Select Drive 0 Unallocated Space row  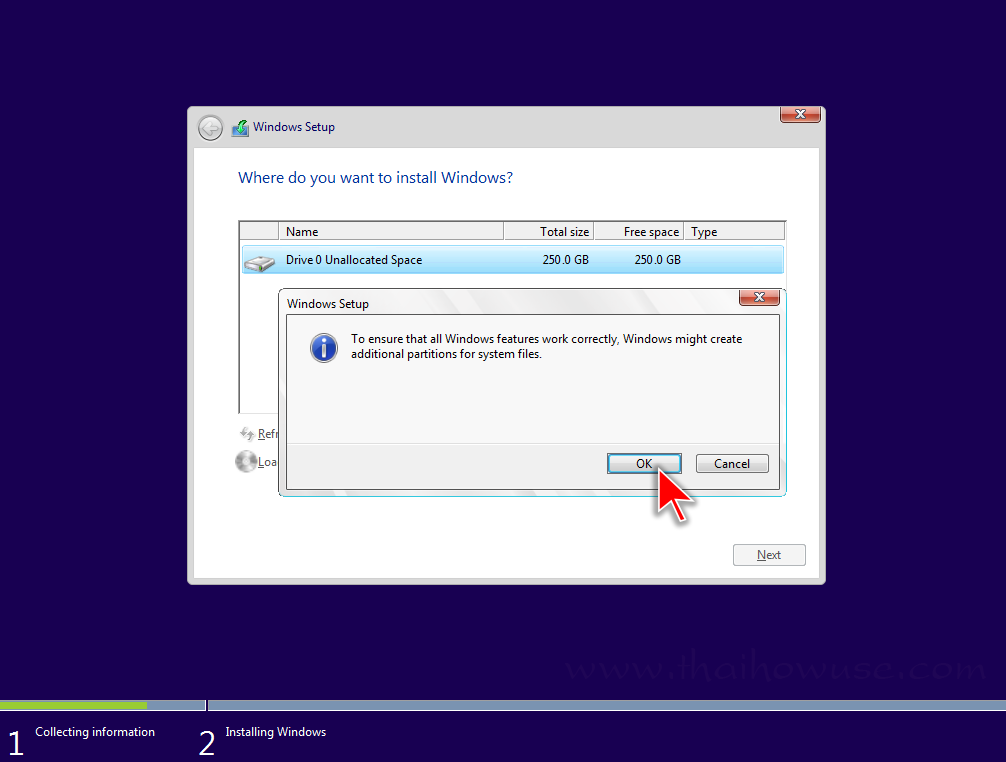(513, 260)
